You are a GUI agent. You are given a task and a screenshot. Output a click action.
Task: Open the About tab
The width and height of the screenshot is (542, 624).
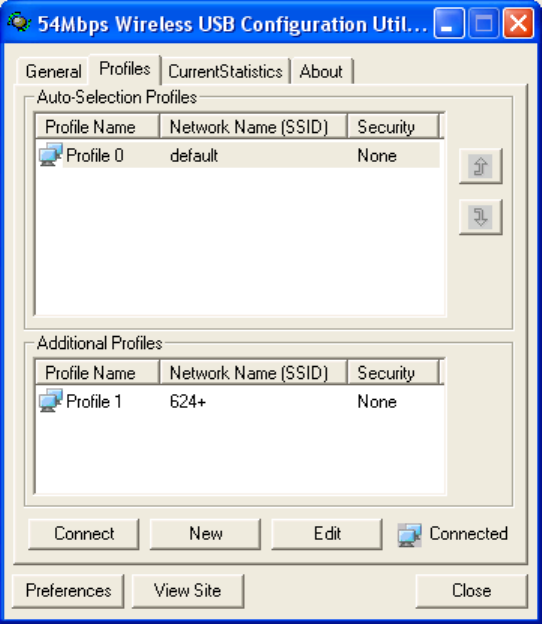point(321,72)
